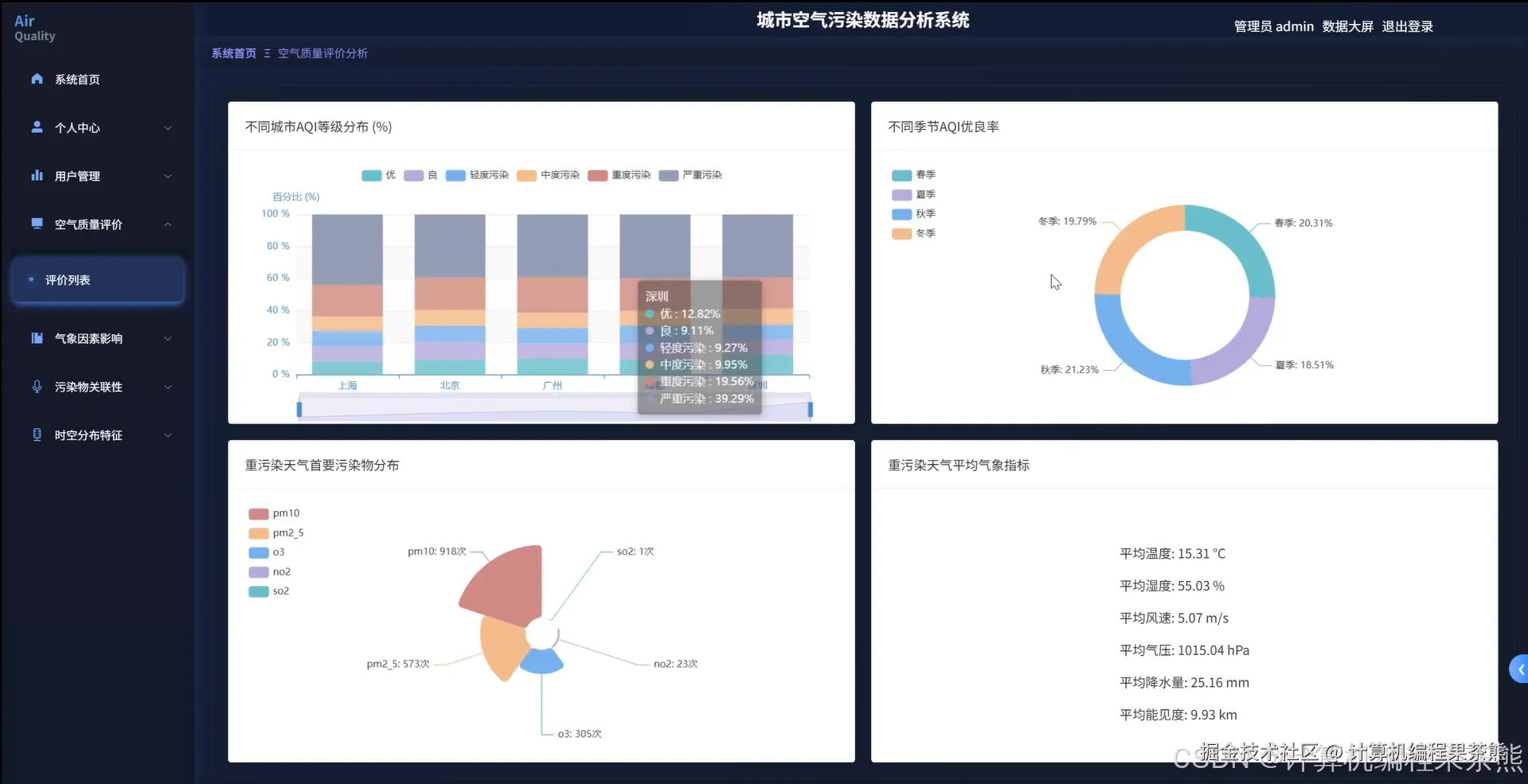Toggle the 冬季 season legend item

pos(913,233)
